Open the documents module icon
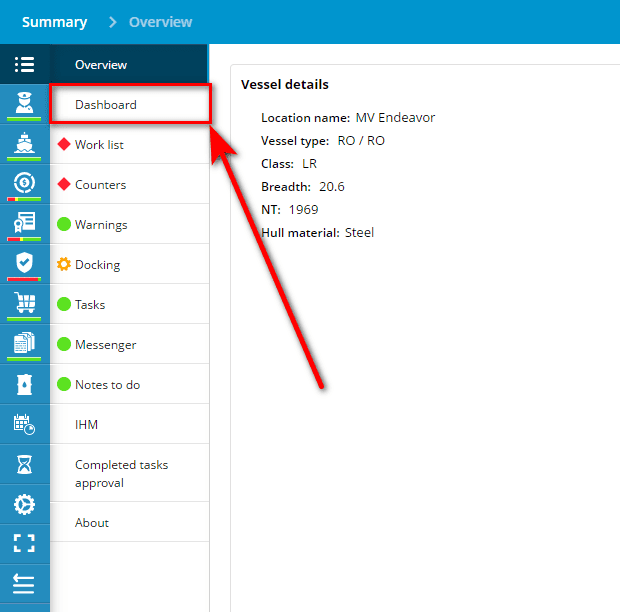The image size is (620, 612). (24, 342)
